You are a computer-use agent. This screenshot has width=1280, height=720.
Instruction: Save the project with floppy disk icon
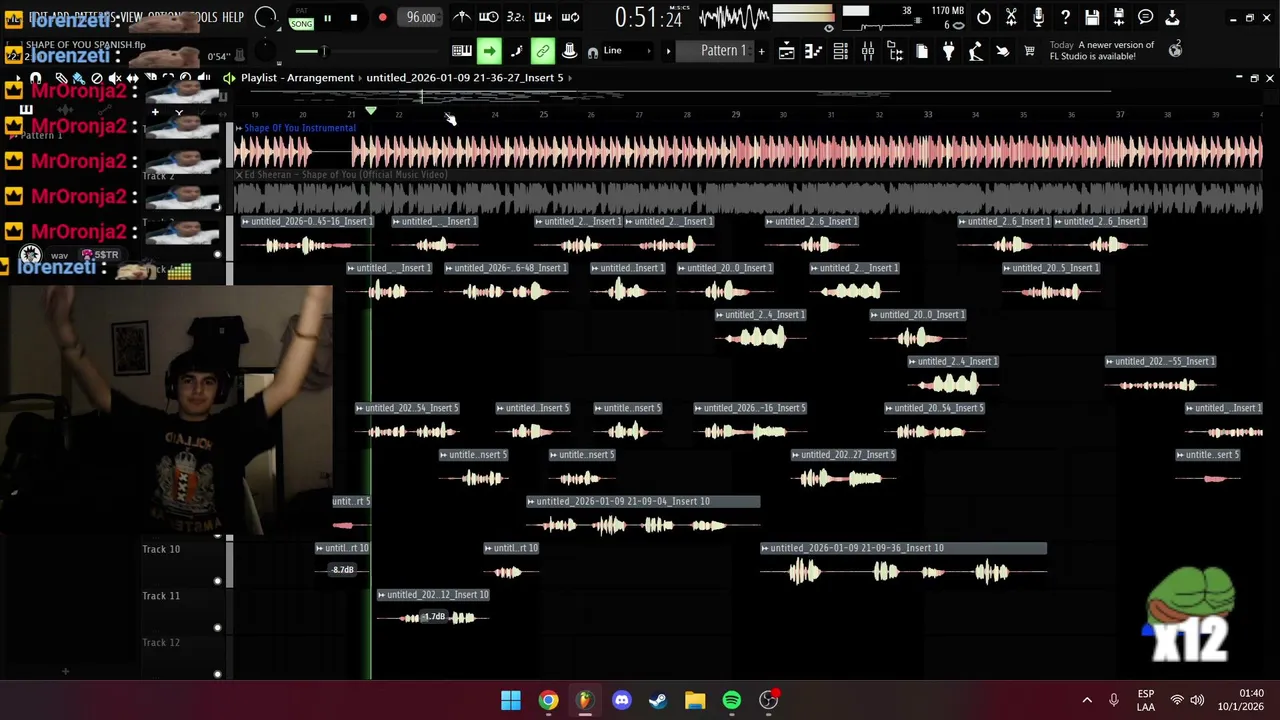point(1092,17)
